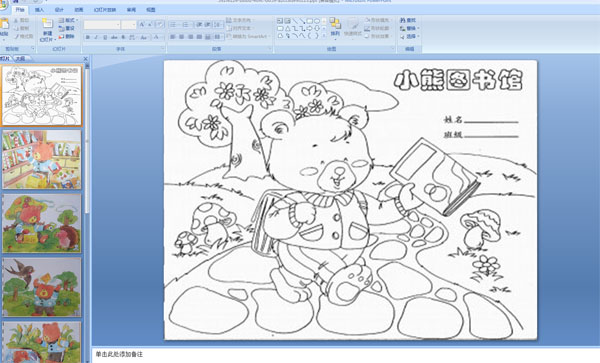Click the Find (查找) binoculars icon
The height and width of the screenshot is (363, 600).
click(403, 20)
